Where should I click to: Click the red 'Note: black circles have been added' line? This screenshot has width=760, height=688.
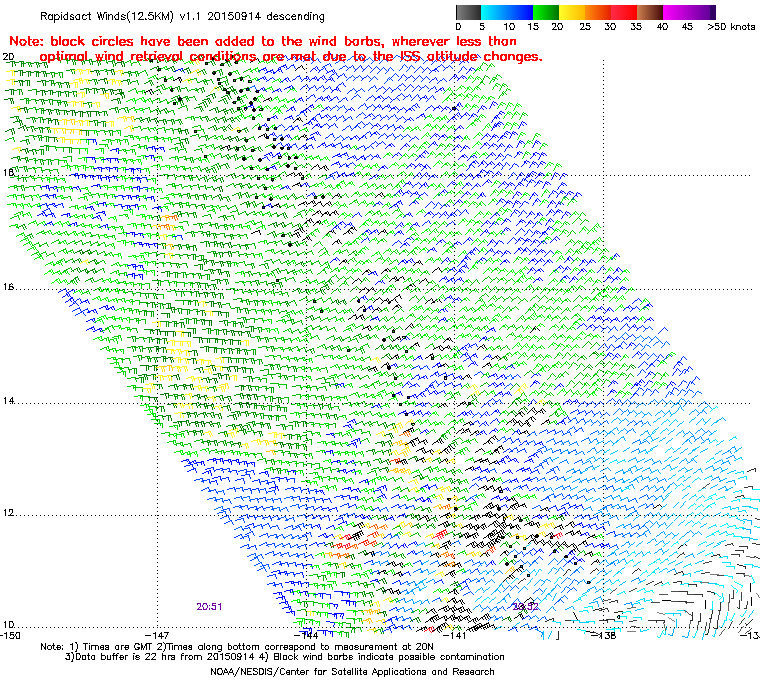(263, 41)
